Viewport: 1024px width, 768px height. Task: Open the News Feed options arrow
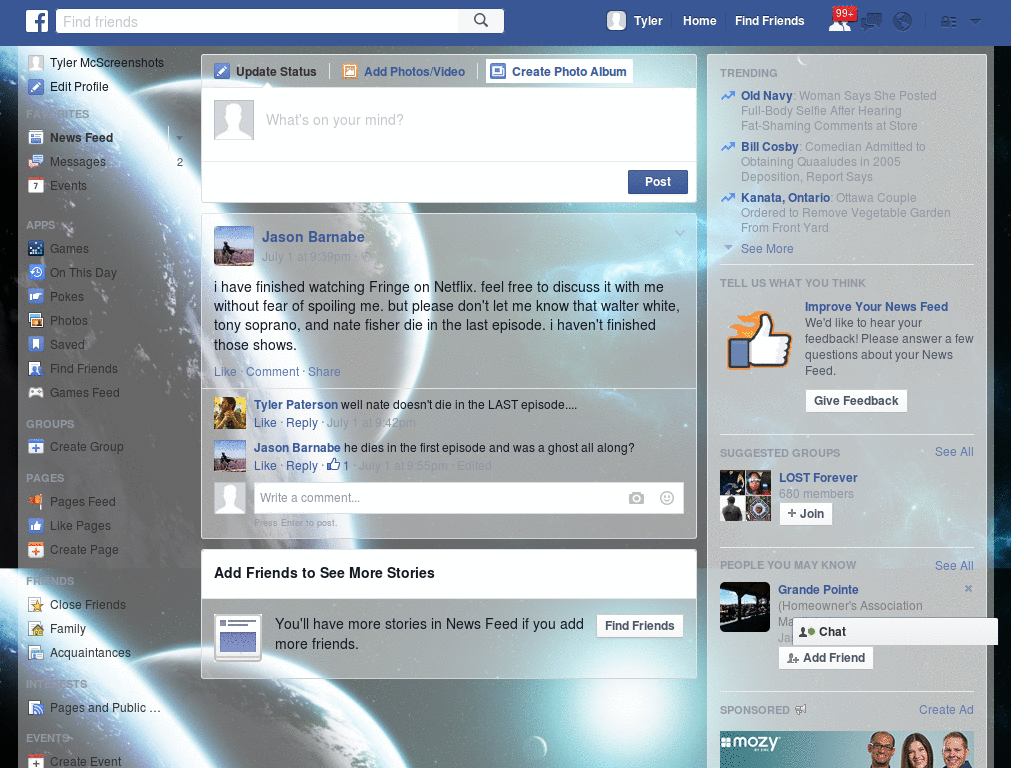[x=179, y=138]
